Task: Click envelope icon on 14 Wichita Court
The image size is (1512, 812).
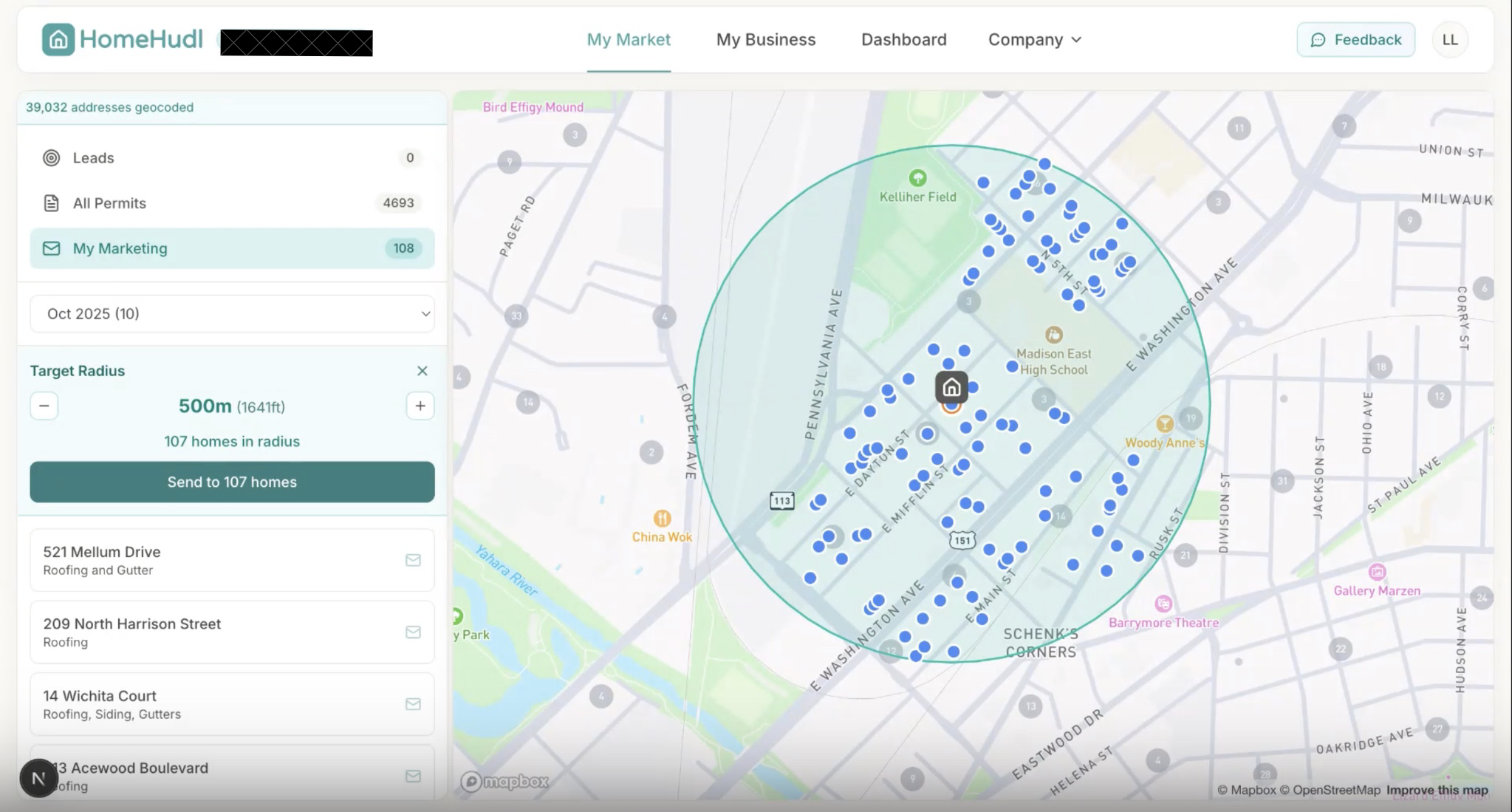Action: (413, 703)
